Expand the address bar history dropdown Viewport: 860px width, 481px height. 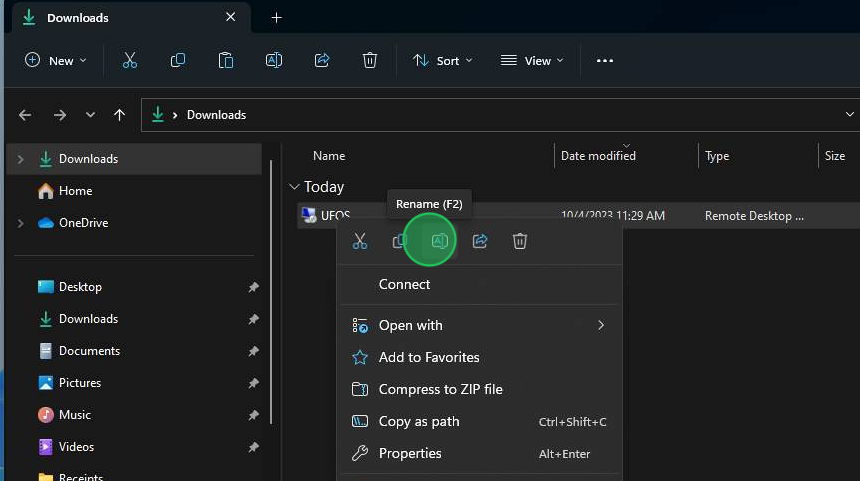[850, 115]
